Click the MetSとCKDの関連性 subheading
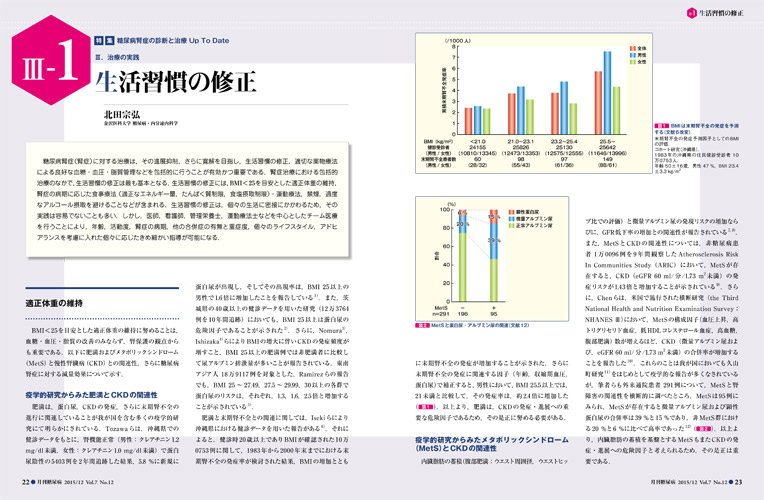The image size is (764, 500). pos(492,443)
